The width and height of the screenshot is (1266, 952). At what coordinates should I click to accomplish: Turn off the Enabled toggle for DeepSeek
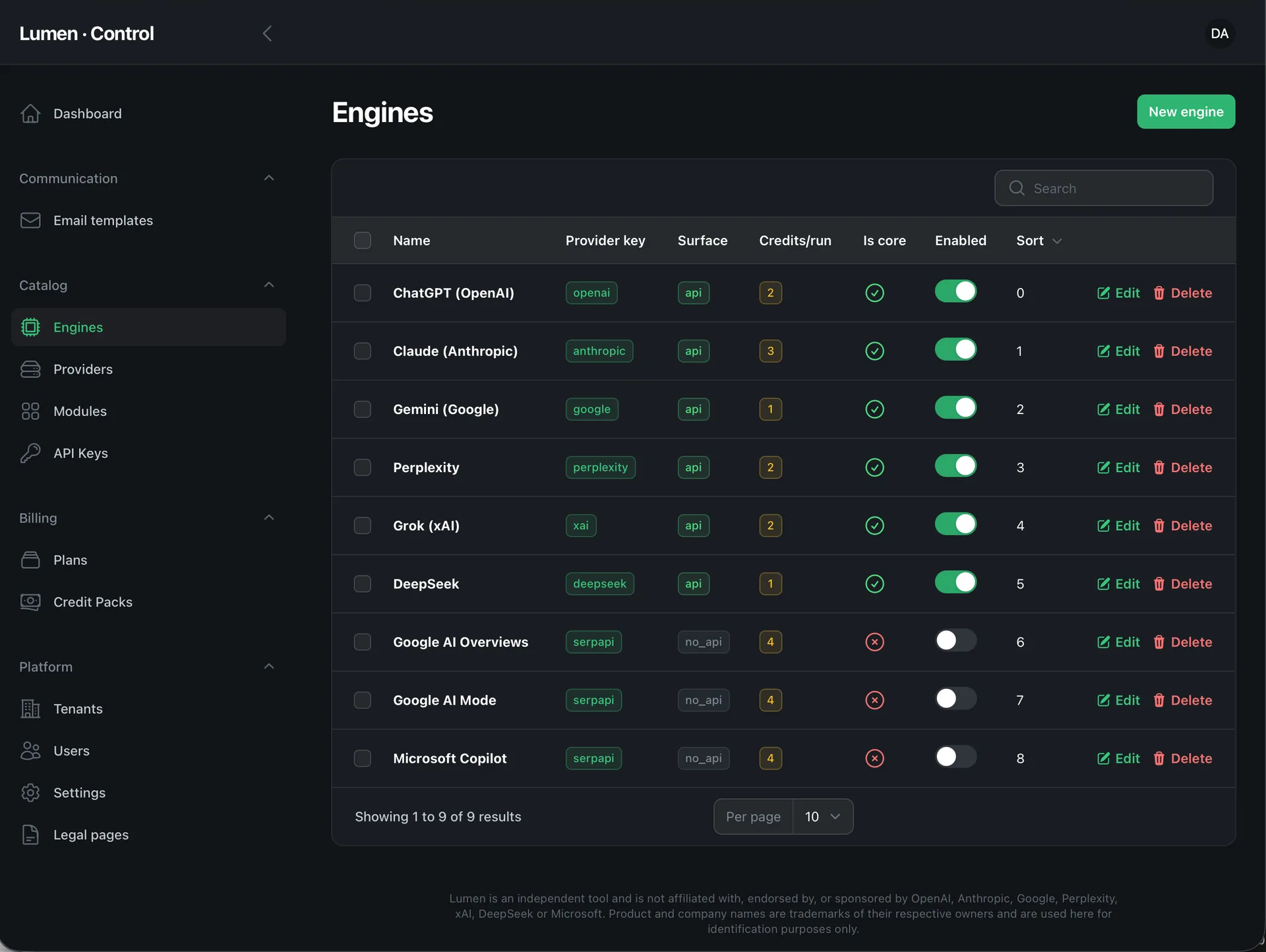(955, 582)
